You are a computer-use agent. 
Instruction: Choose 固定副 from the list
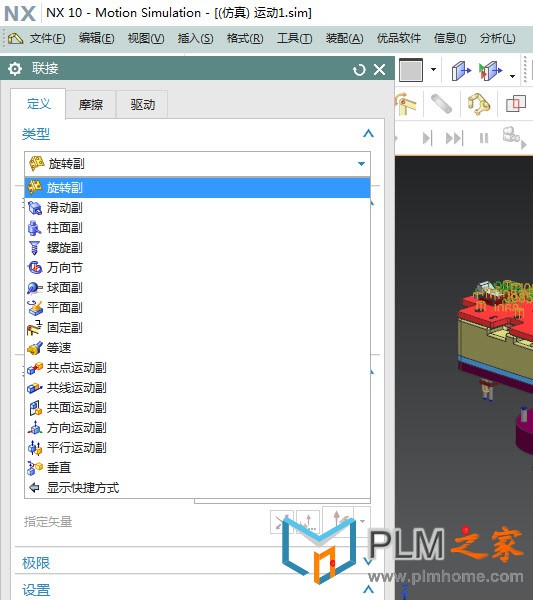tap(197, 328)
